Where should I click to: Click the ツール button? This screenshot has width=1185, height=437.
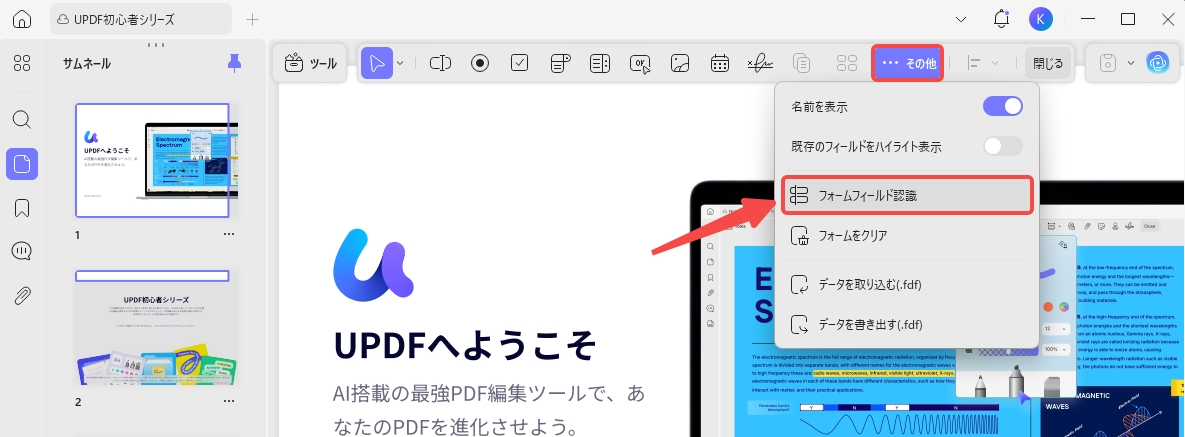coord(311,64)
